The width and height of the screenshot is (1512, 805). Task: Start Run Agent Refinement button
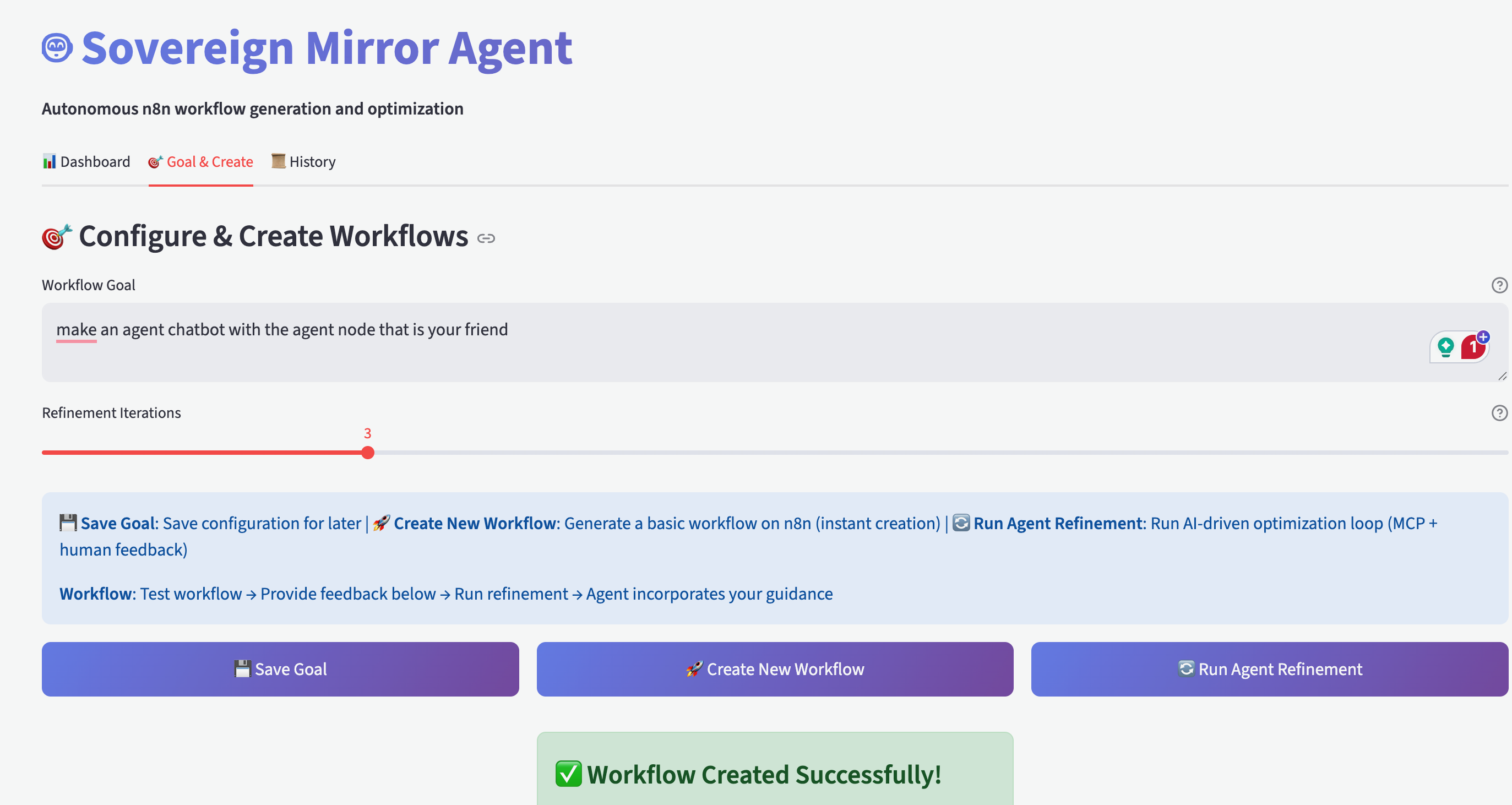tap(1269, 670)
